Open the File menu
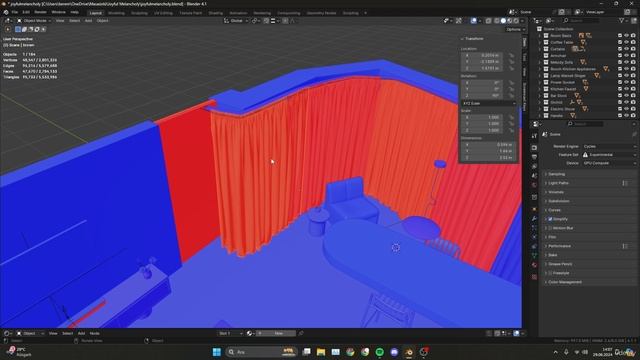 14,12
